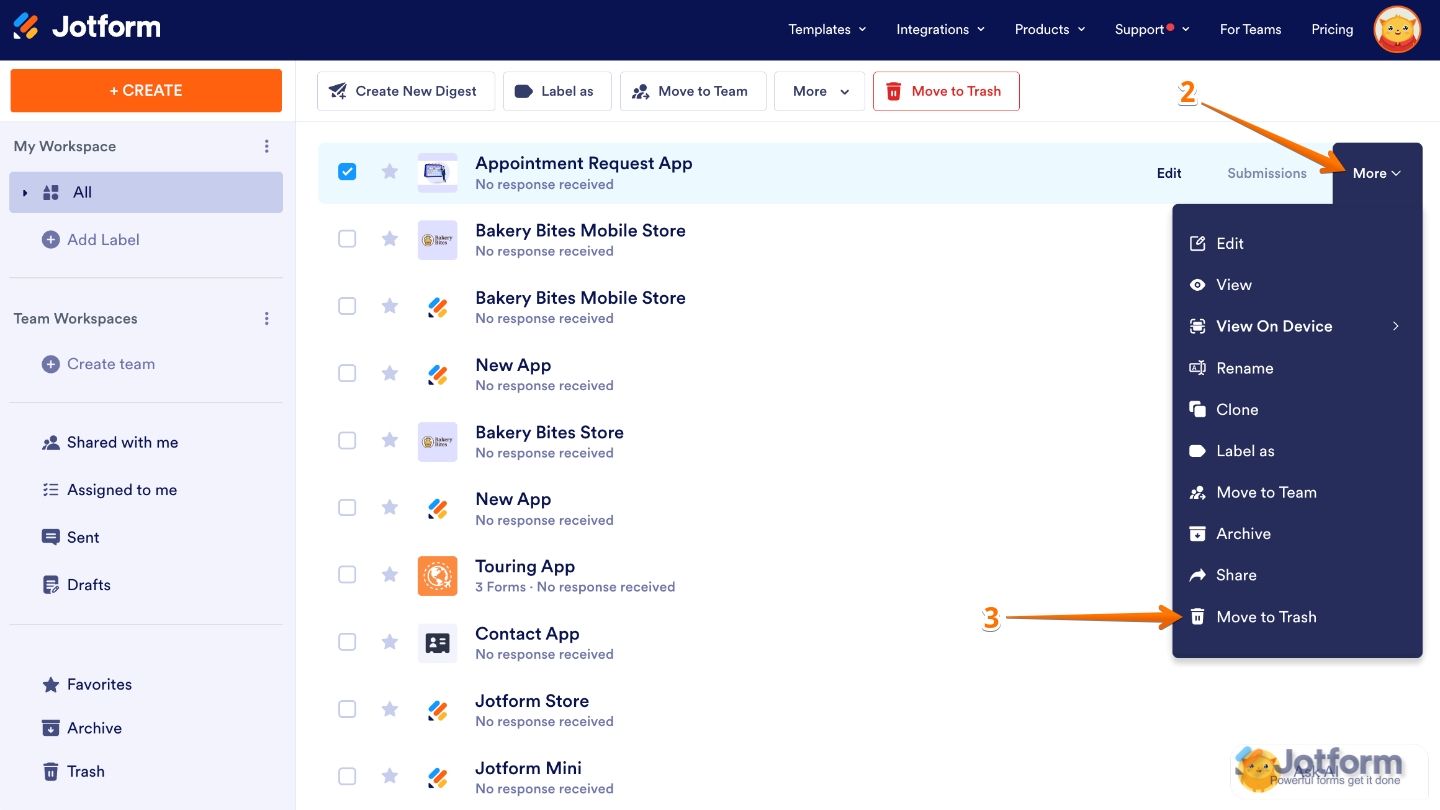Expand the All folder tree arrow
The image size is (1440, 810).
pos(25,192)
